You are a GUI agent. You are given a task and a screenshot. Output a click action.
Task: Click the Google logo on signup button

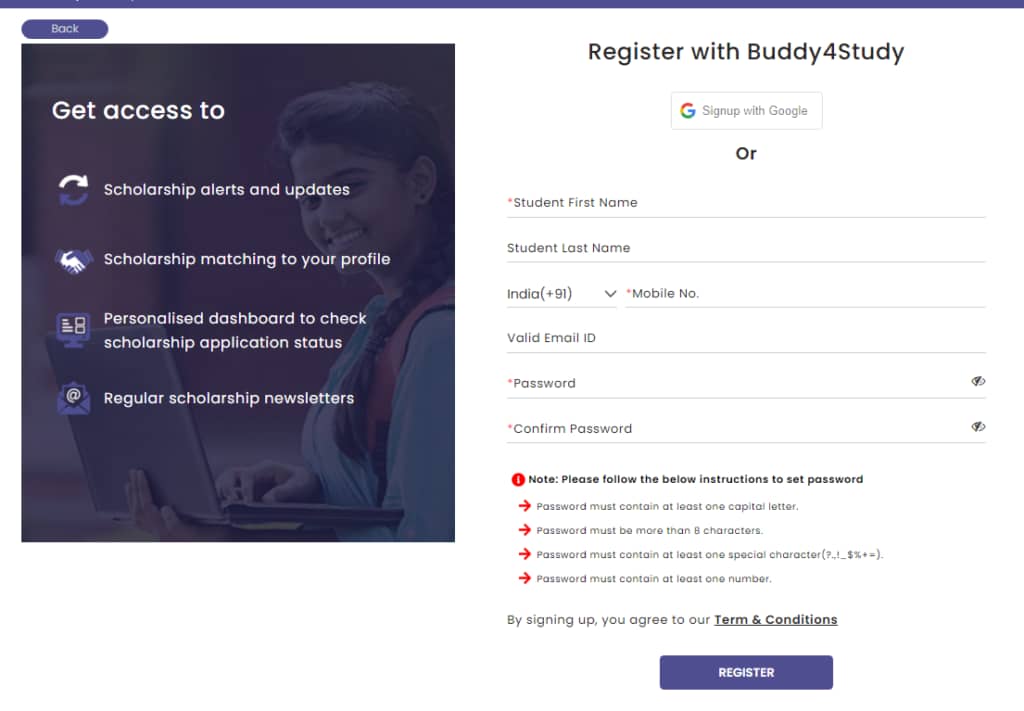[688, 111]
